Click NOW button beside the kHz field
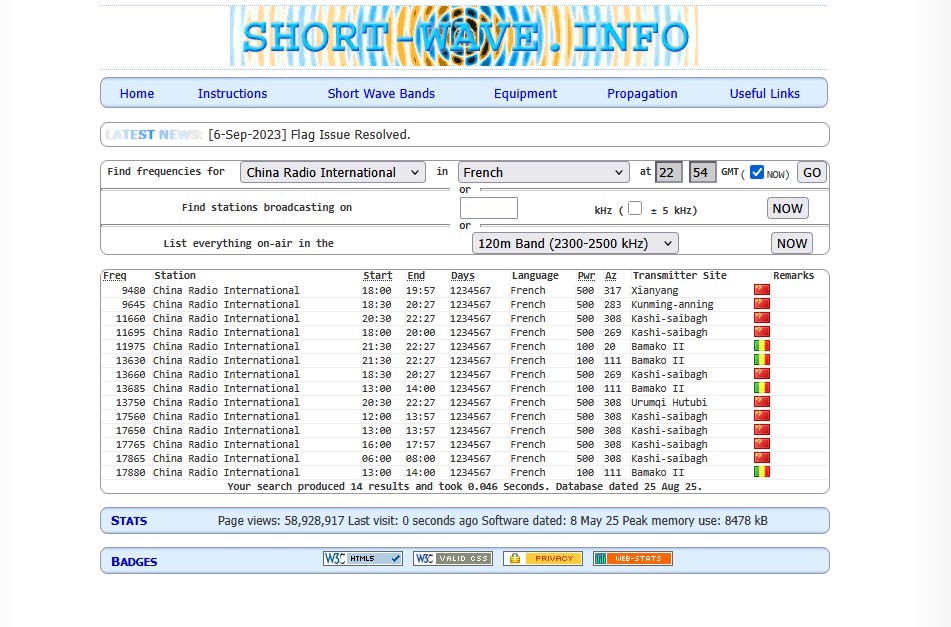This screenshot has width=951, height=627. 787,208
